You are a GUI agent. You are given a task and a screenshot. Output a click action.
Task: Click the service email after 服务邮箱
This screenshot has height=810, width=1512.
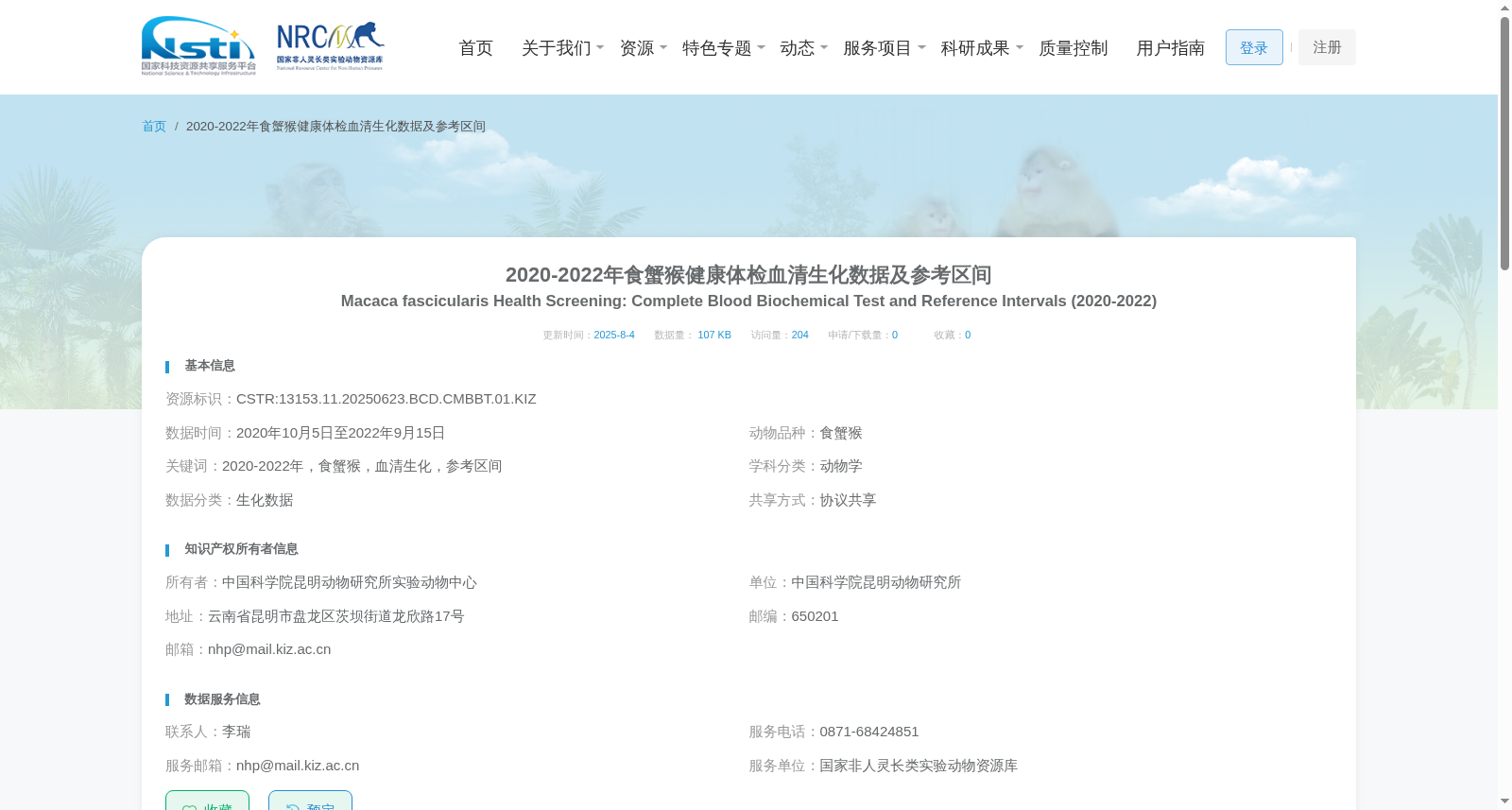298,766
